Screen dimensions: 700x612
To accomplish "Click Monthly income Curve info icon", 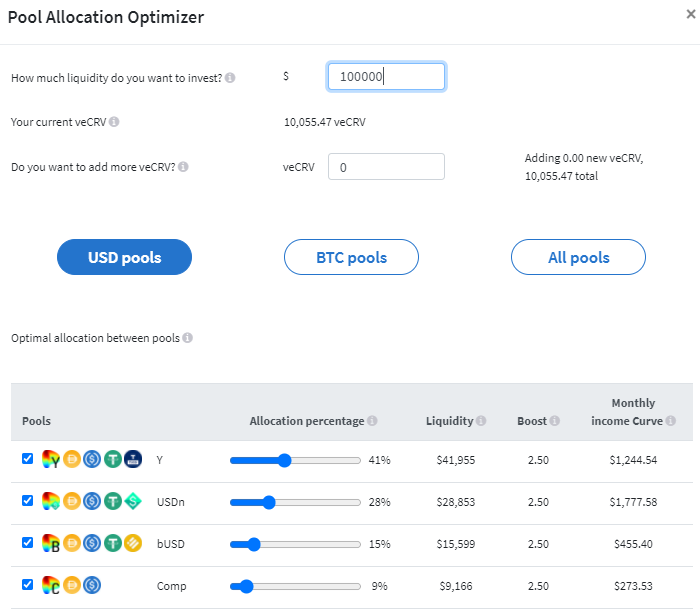I will 671,420.
